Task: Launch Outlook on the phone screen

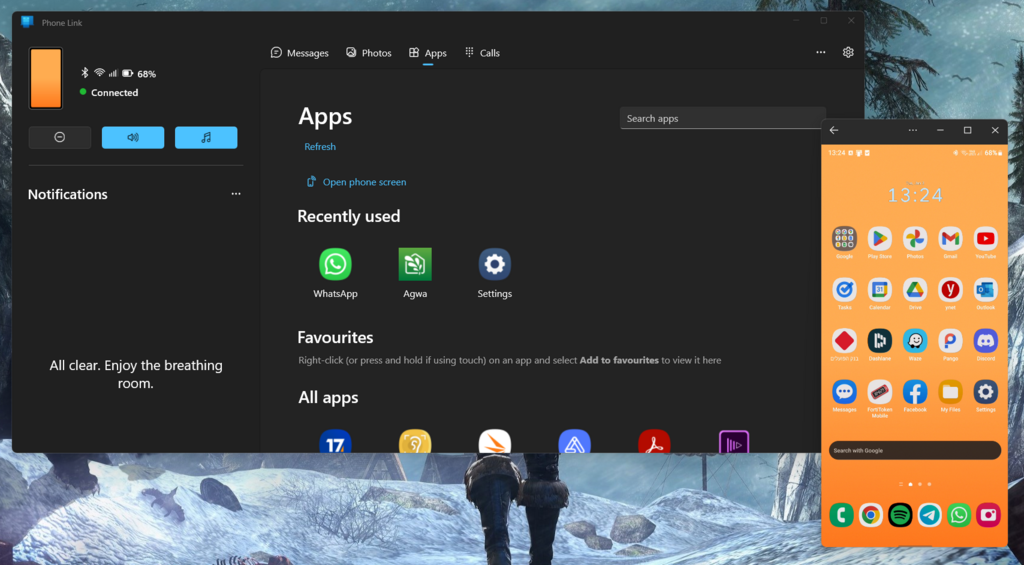Action: tap(985, 289)
